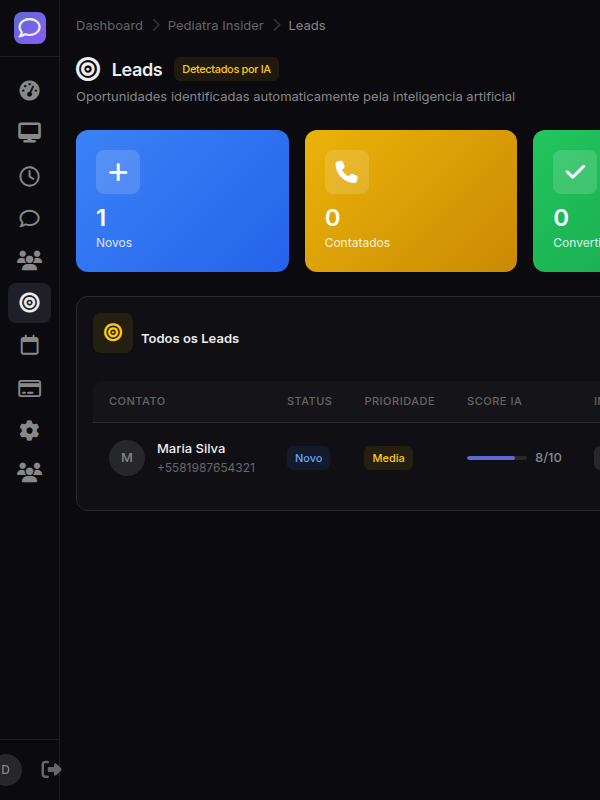Open the clock history icon in sidebar
The width and height of the screenshot is (600, 800).
[x=30, y=176]
